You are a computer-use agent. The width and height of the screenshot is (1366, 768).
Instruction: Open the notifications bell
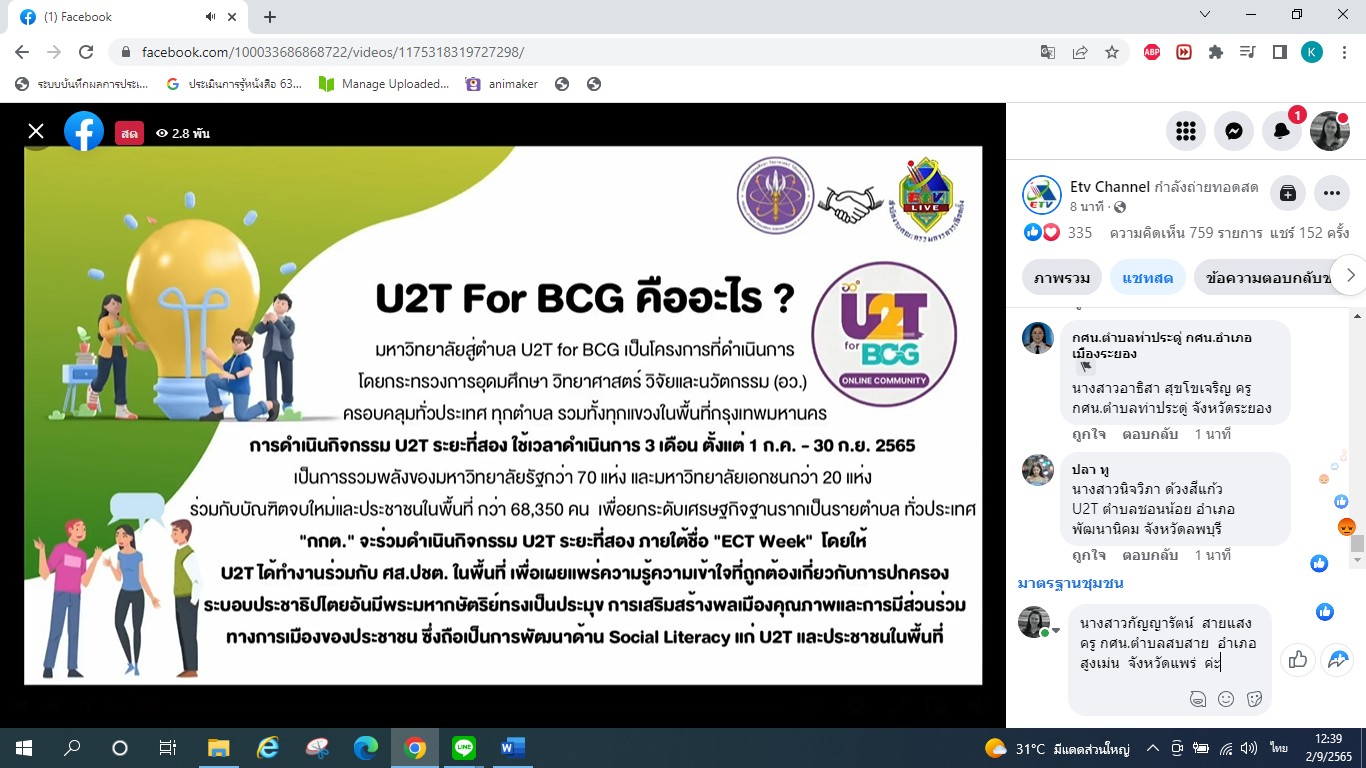tap(1282, 131)
